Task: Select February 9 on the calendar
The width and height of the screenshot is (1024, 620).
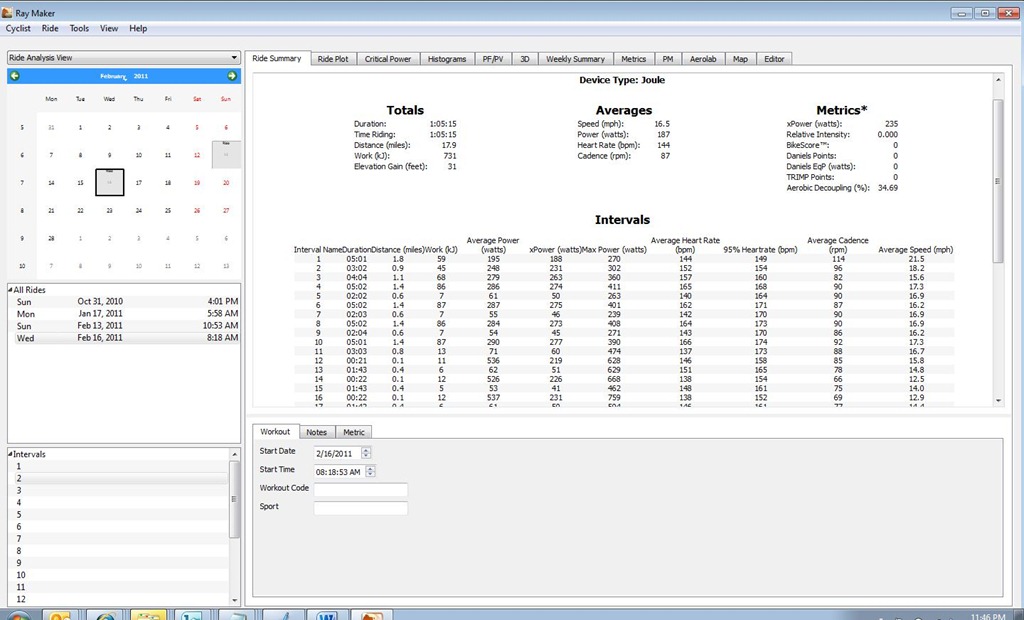Action: 109,155
